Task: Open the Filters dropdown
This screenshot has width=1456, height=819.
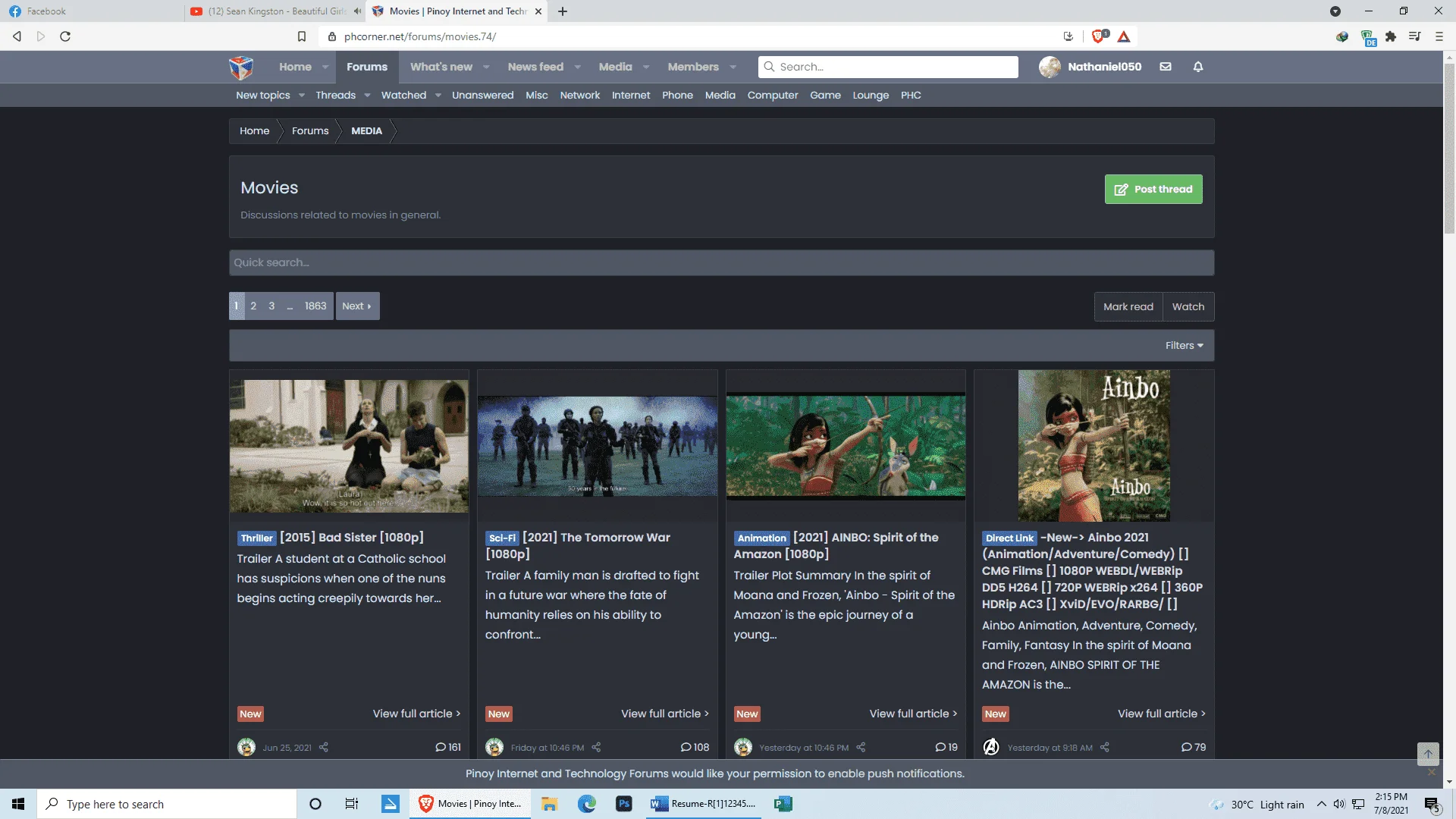Action: coord(1185,346)
